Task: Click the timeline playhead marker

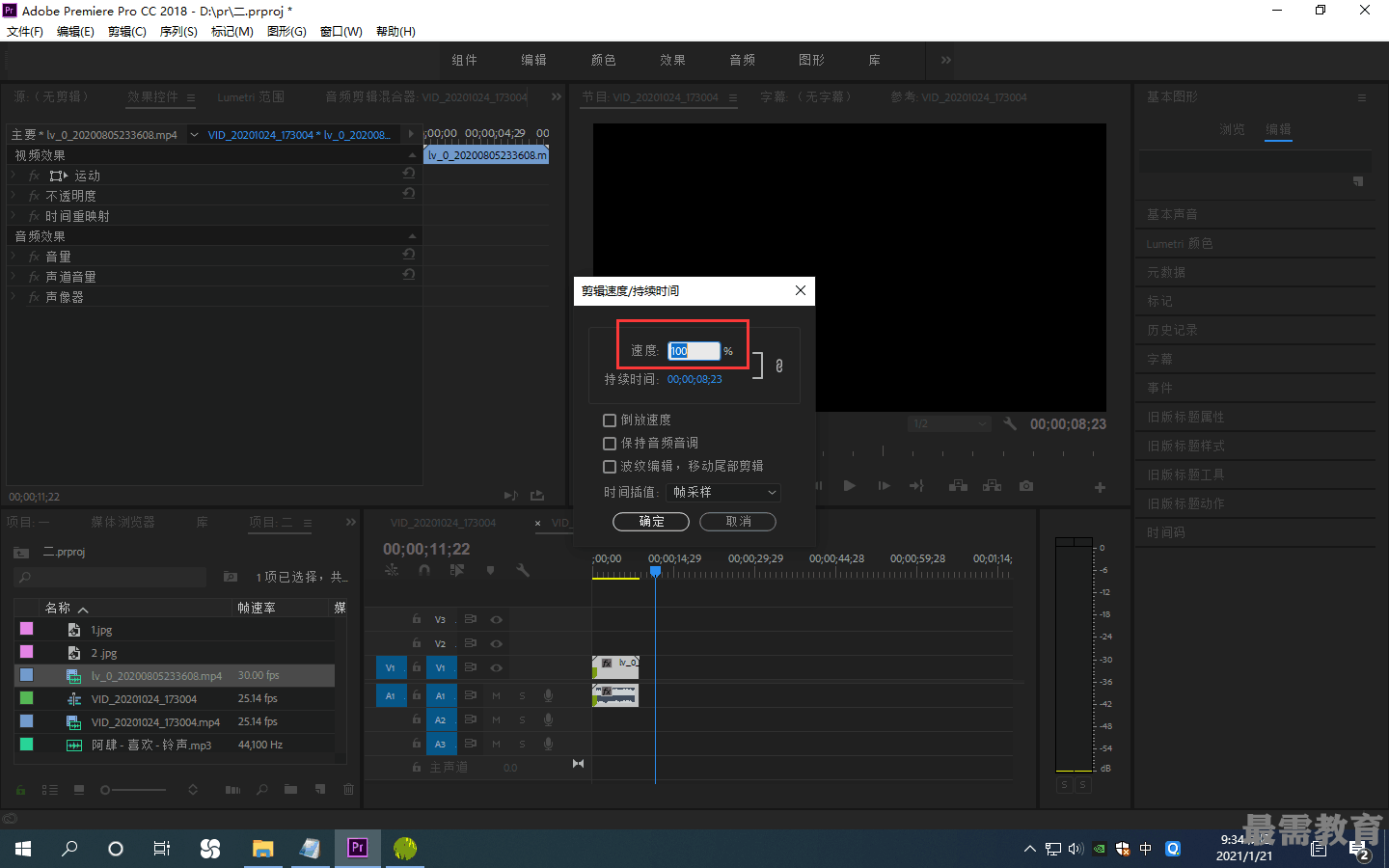Action: point(655,572)
